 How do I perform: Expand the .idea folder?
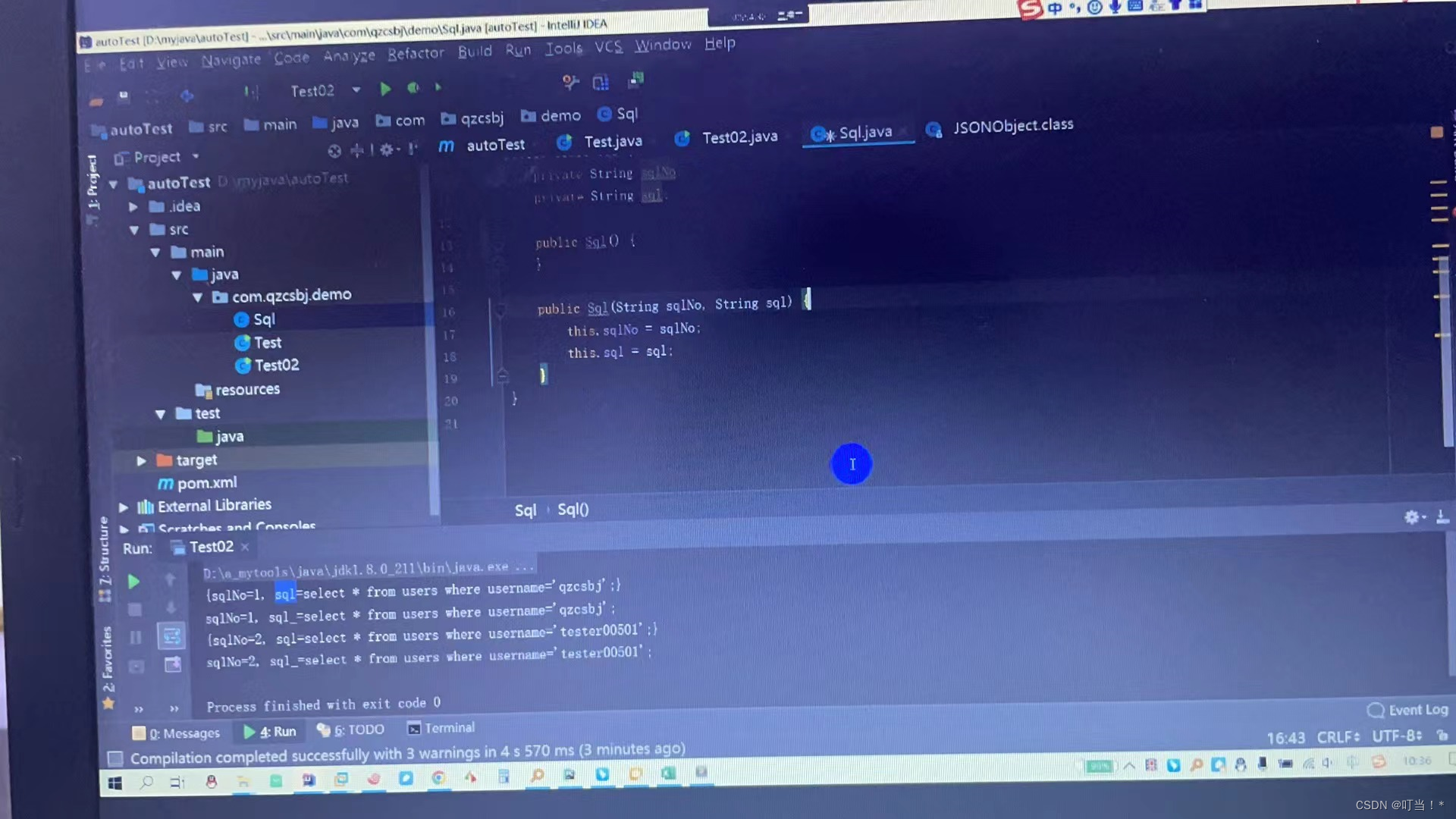[x=133, y=206]
